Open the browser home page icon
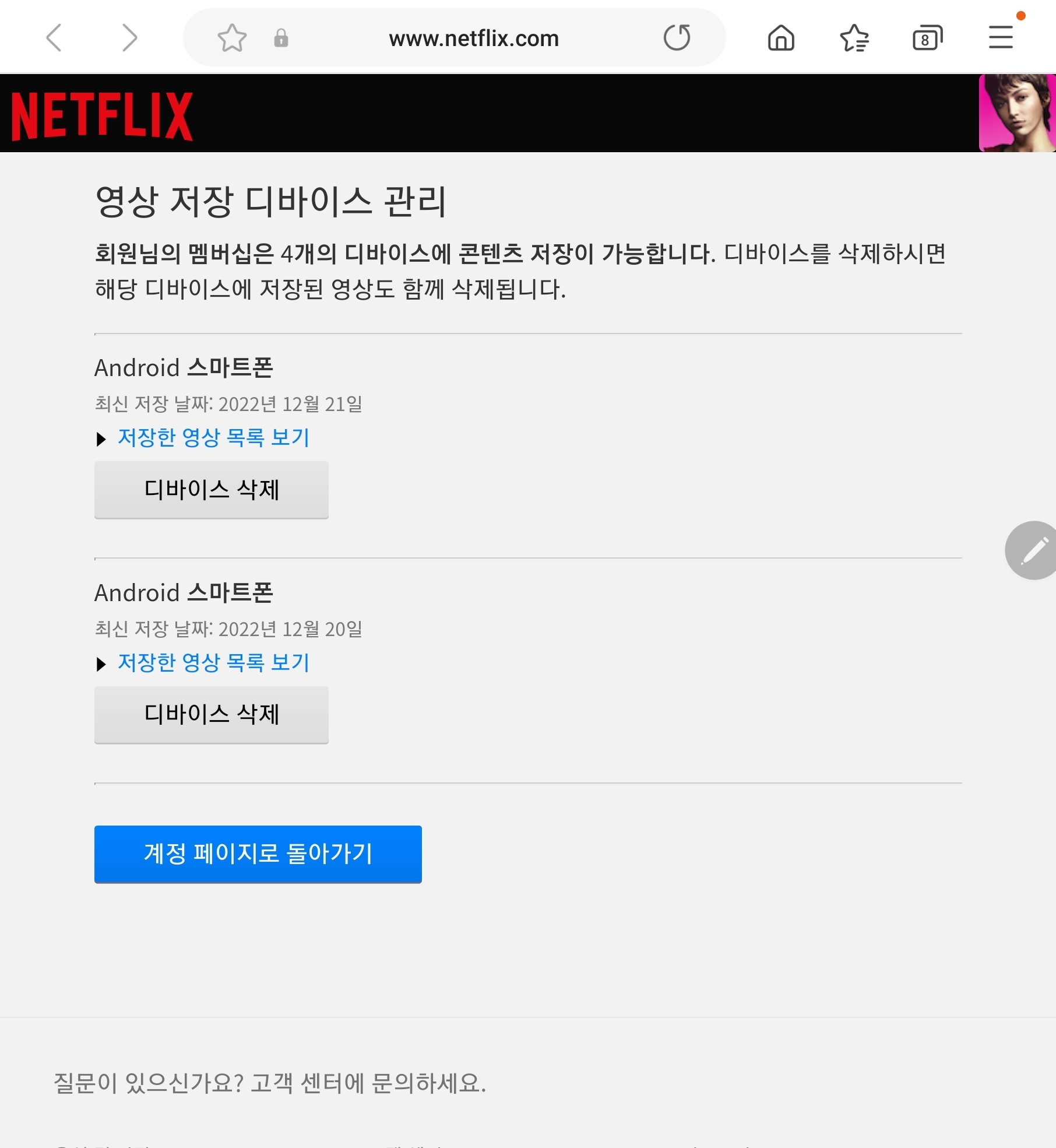This screenshot has width=1056, height=1148. coord(781,38)
